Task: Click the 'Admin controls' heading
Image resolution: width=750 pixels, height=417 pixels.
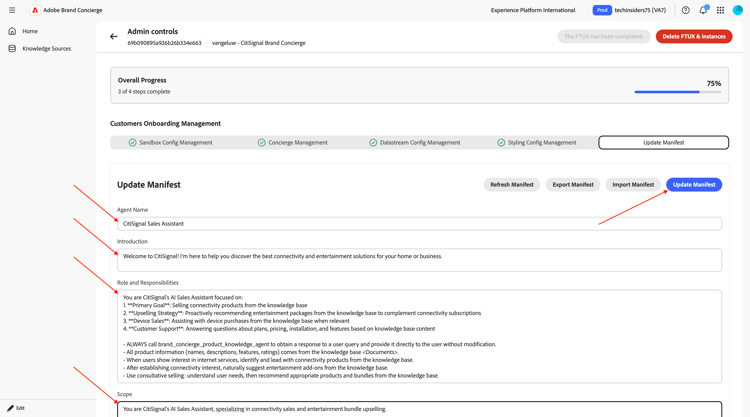Action: click(x=153, y=32)
